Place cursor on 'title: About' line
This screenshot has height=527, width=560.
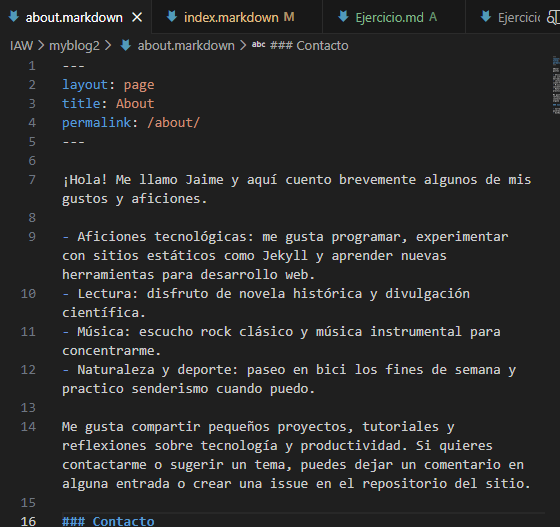[108, 104]
